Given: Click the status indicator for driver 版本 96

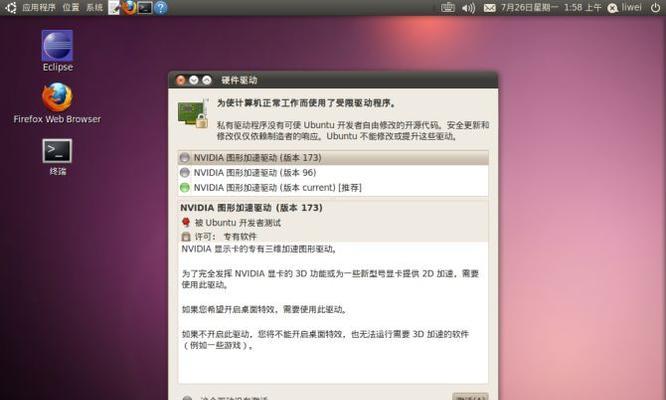Looking at the screenshot, I should coord(185,172).
